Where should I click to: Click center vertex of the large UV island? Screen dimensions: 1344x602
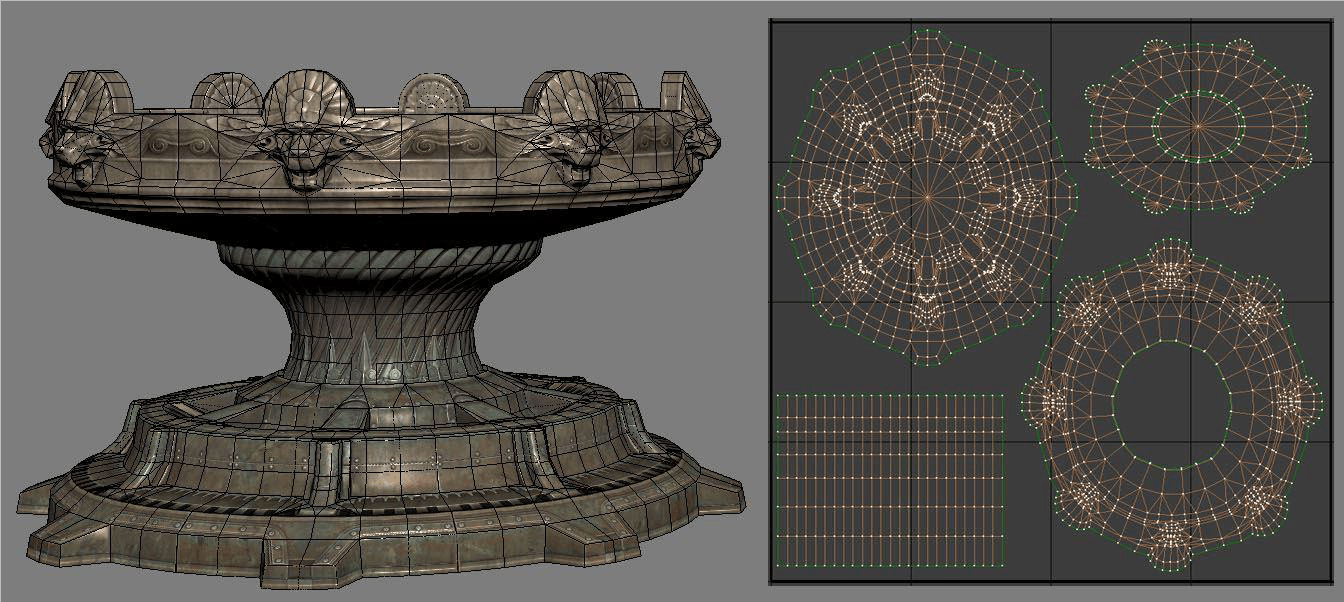click(925, 198)
